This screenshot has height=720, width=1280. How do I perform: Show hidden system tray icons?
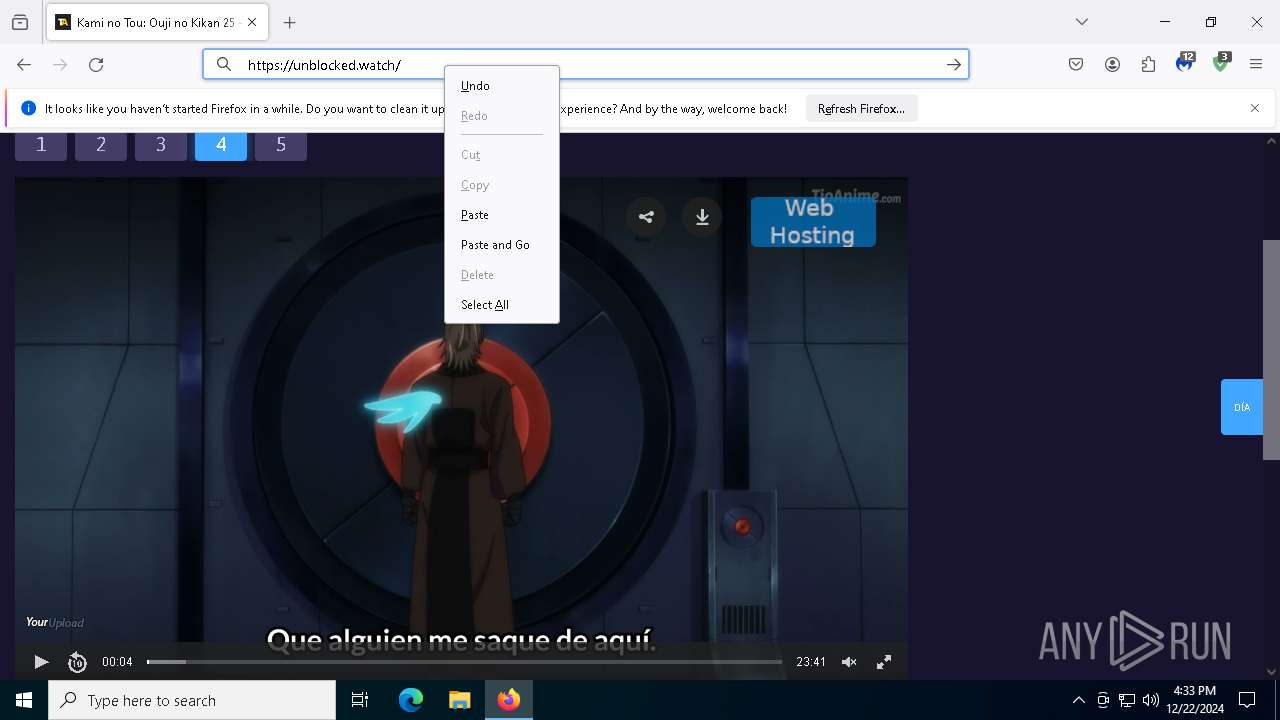(1078, 700)
